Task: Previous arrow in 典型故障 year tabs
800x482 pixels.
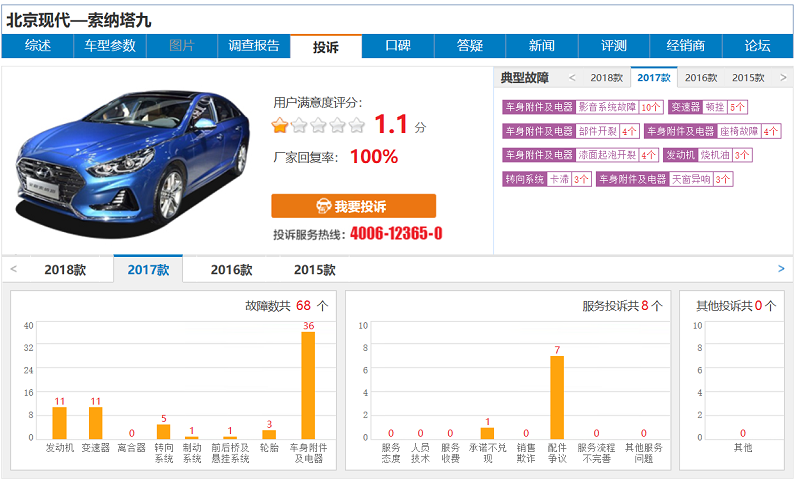Action: pyautogui.click(x=572, y=78)
